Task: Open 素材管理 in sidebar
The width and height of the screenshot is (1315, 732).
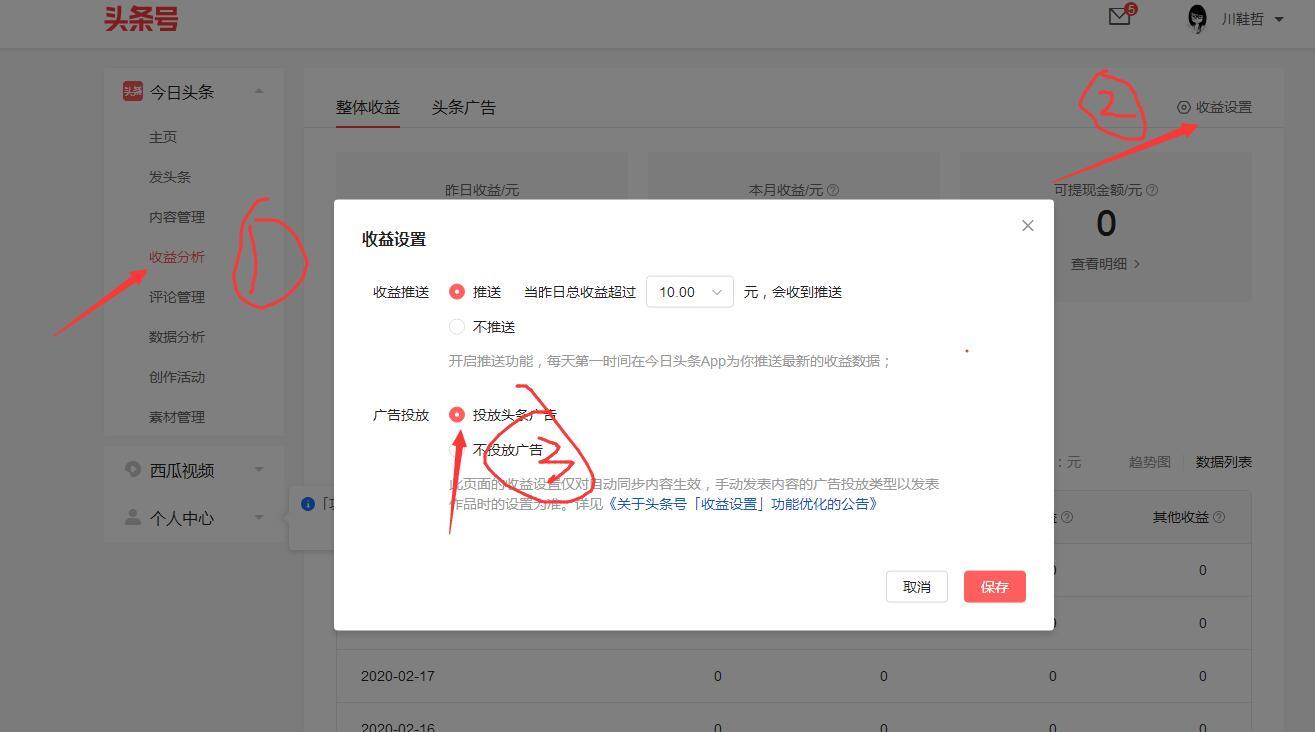Action: click(x=177, y=417)
